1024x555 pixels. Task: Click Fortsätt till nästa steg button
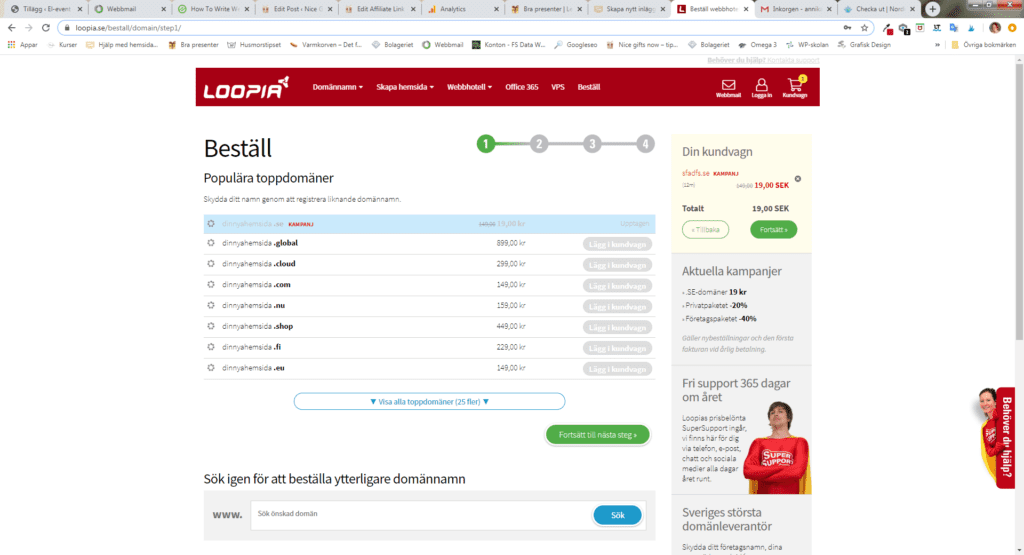(x=598, y=435)
